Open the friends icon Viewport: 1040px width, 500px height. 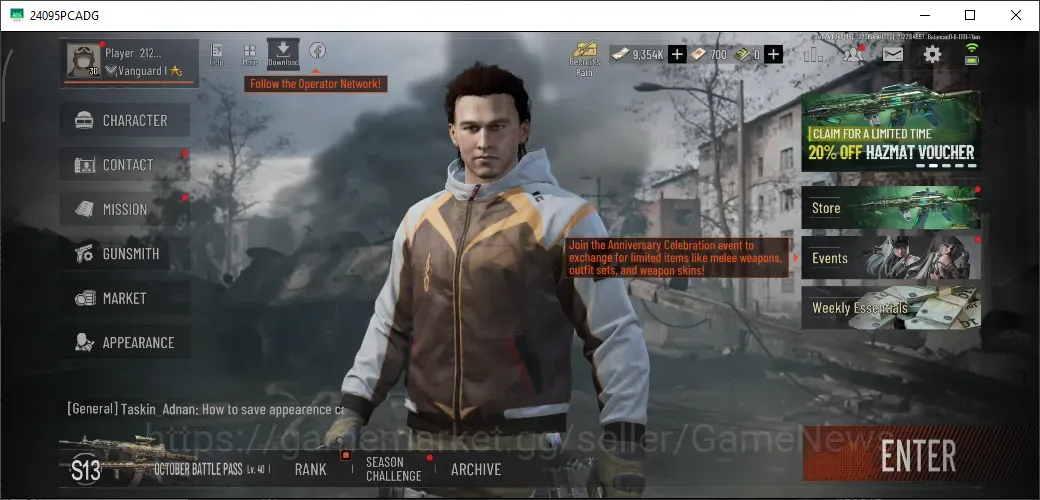coord(852,54)
